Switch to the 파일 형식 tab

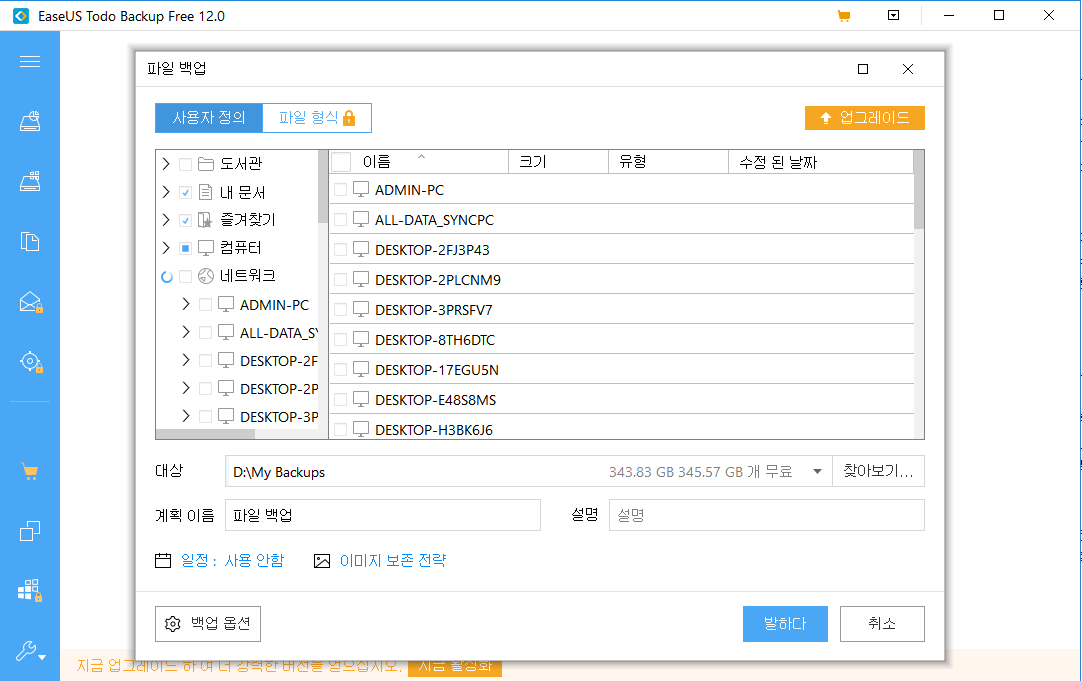pos(316,118)
